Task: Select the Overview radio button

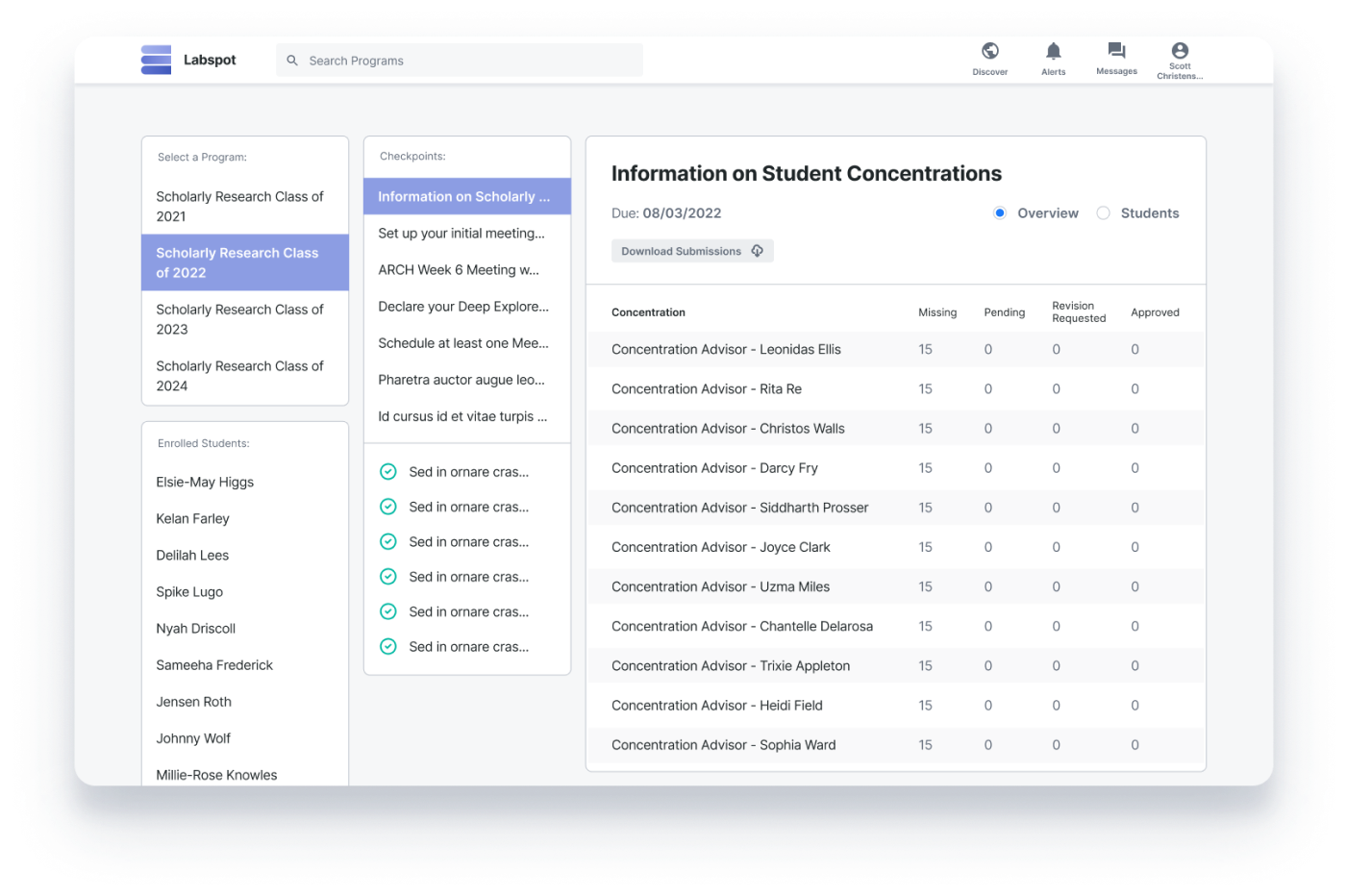Action: click(1000, 213)
